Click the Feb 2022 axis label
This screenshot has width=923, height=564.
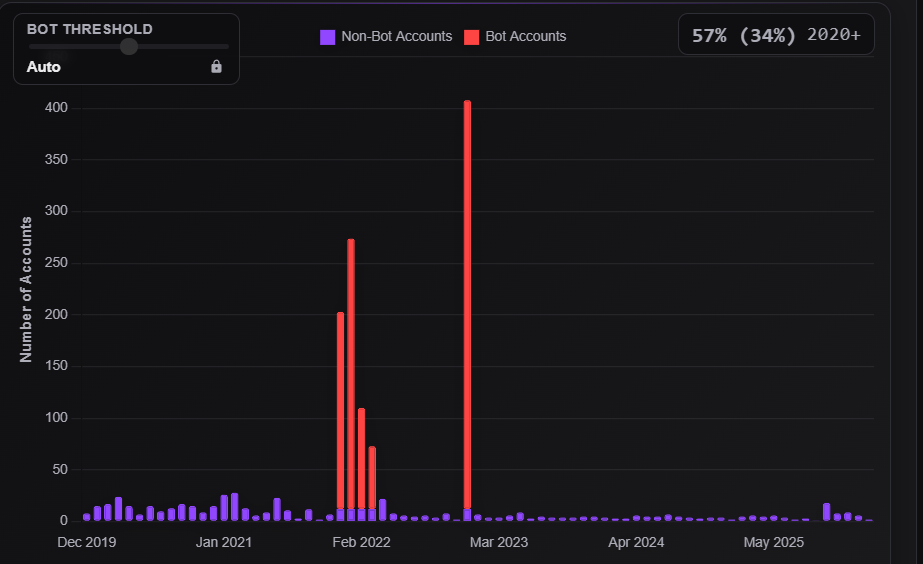(361, 542)
